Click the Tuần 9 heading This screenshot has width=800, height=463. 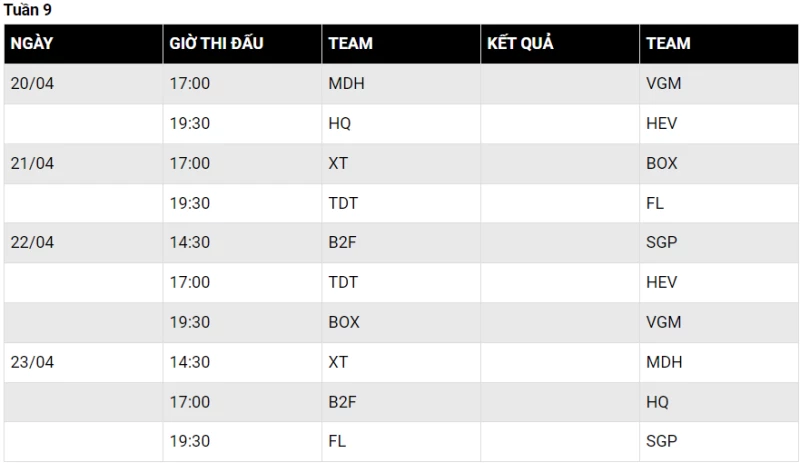point(28,10)
